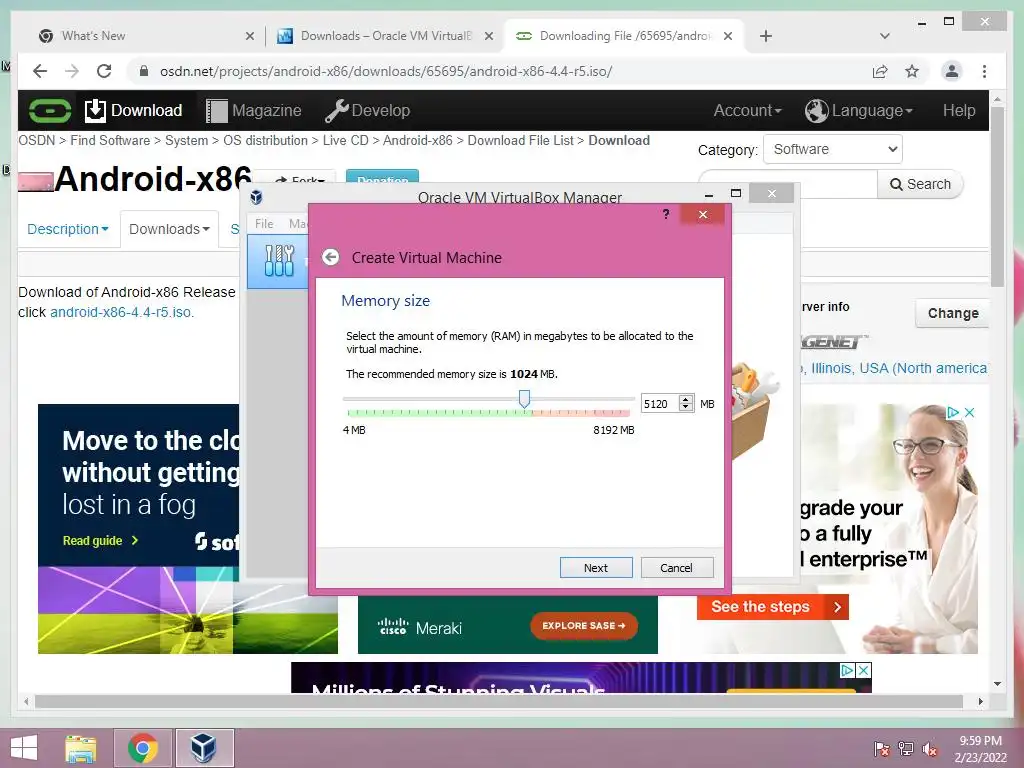Bookmark this page with the star icon

click(x=912, y=71)
